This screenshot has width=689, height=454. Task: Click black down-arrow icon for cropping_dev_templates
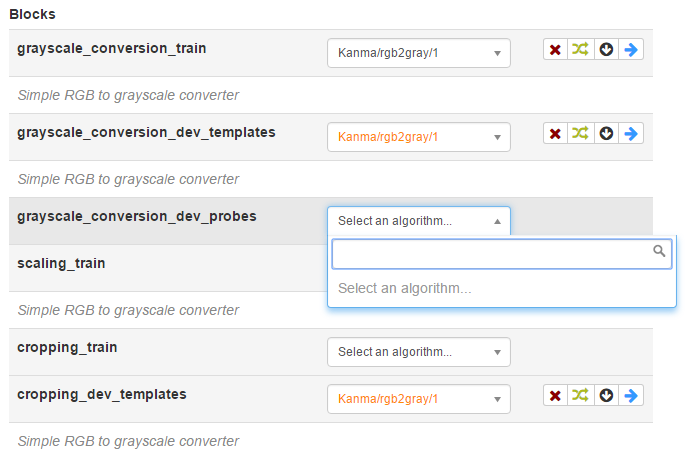tap(606, 396)
